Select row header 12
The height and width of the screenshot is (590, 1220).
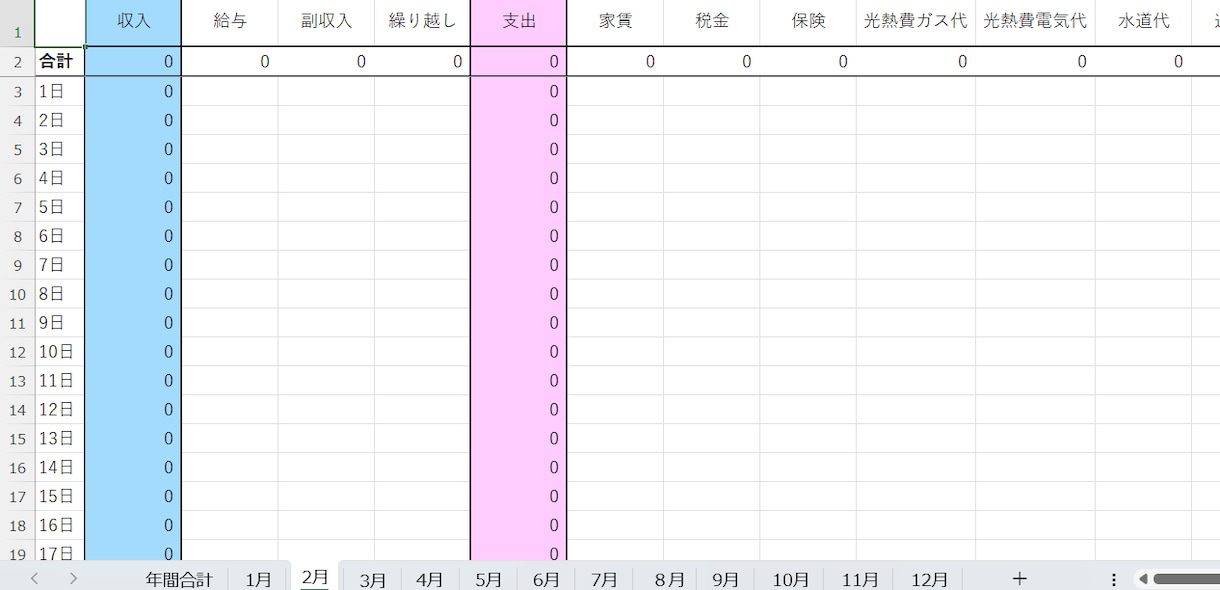17,352
